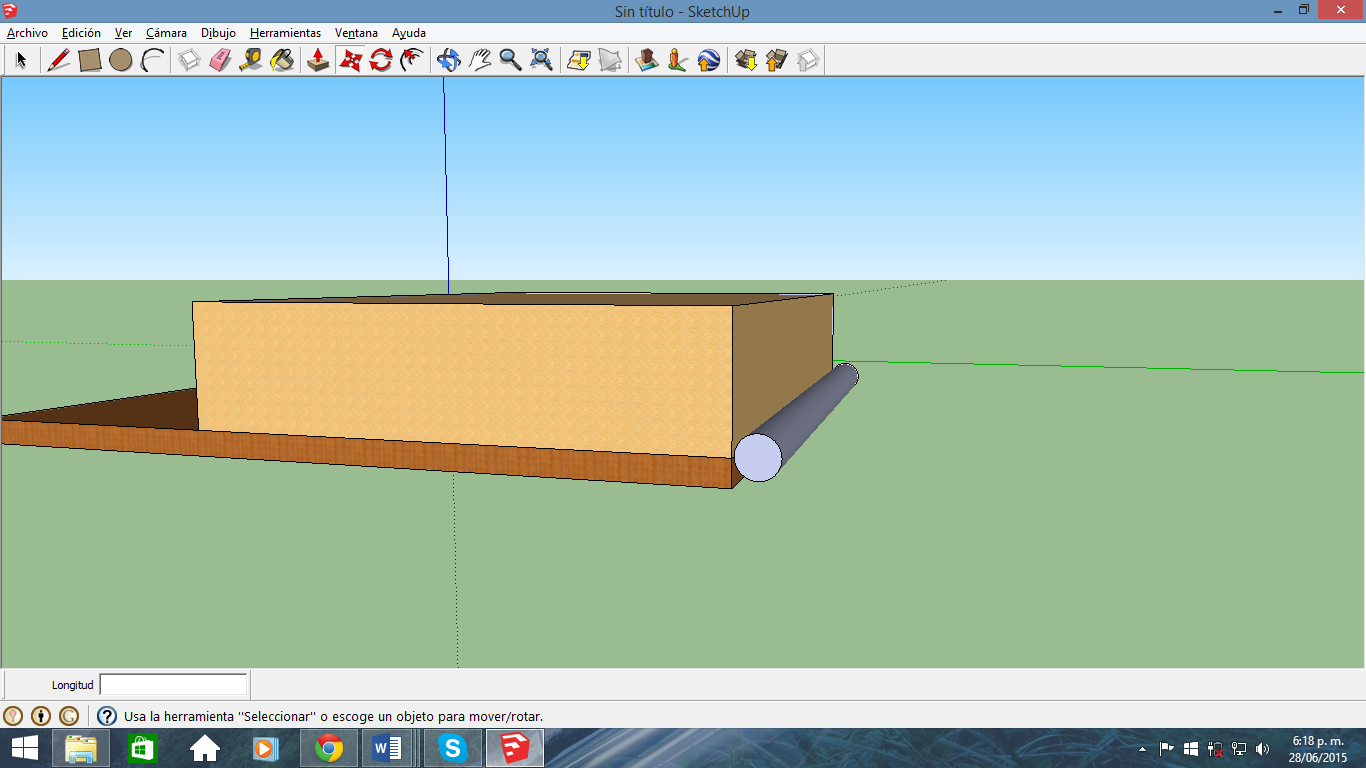The image size is (1366, 768).
Task: Click the Share Component icon
Action: pos(808,60)
